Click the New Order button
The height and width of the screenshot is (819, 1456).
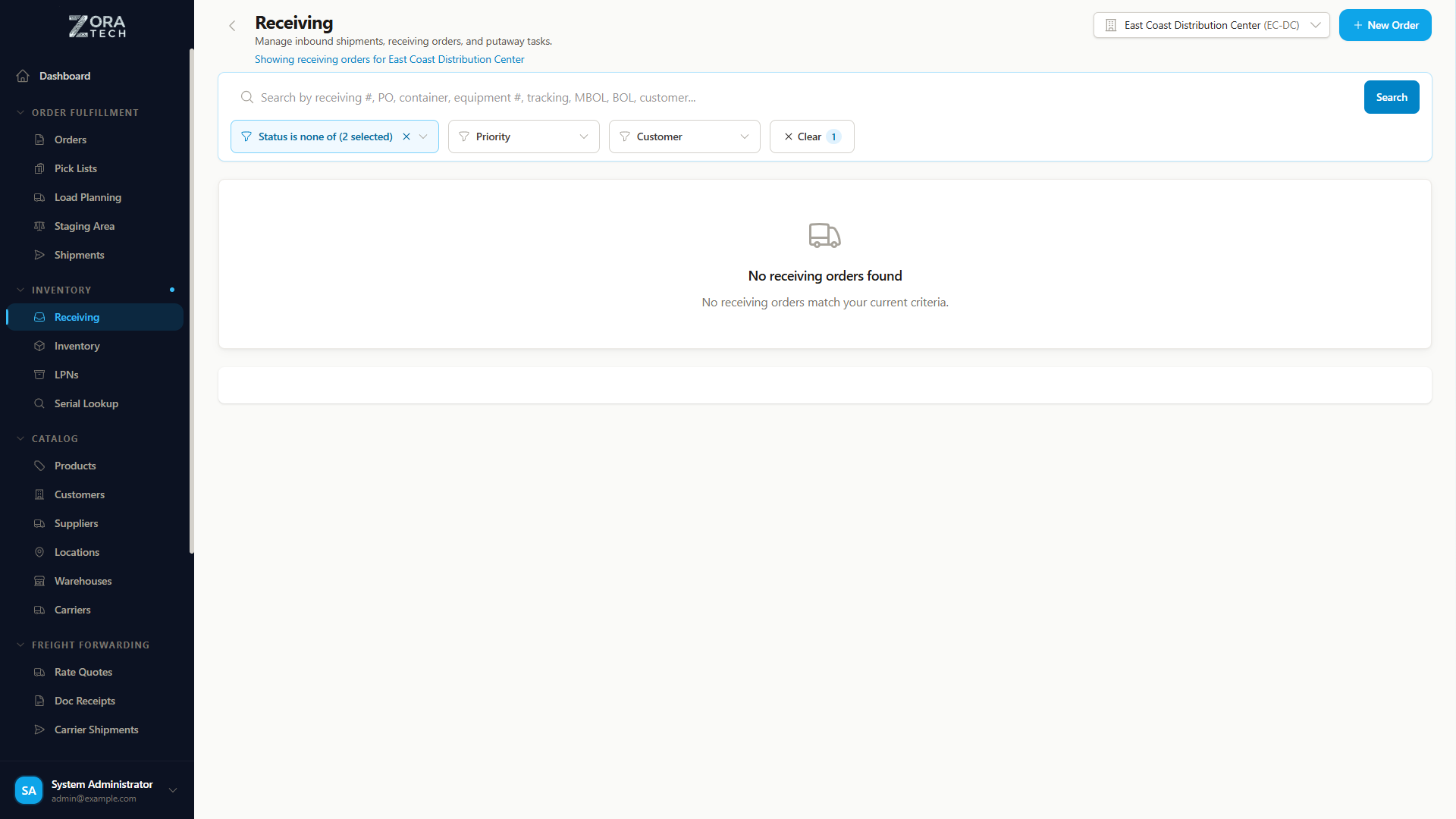(1385, 25)
